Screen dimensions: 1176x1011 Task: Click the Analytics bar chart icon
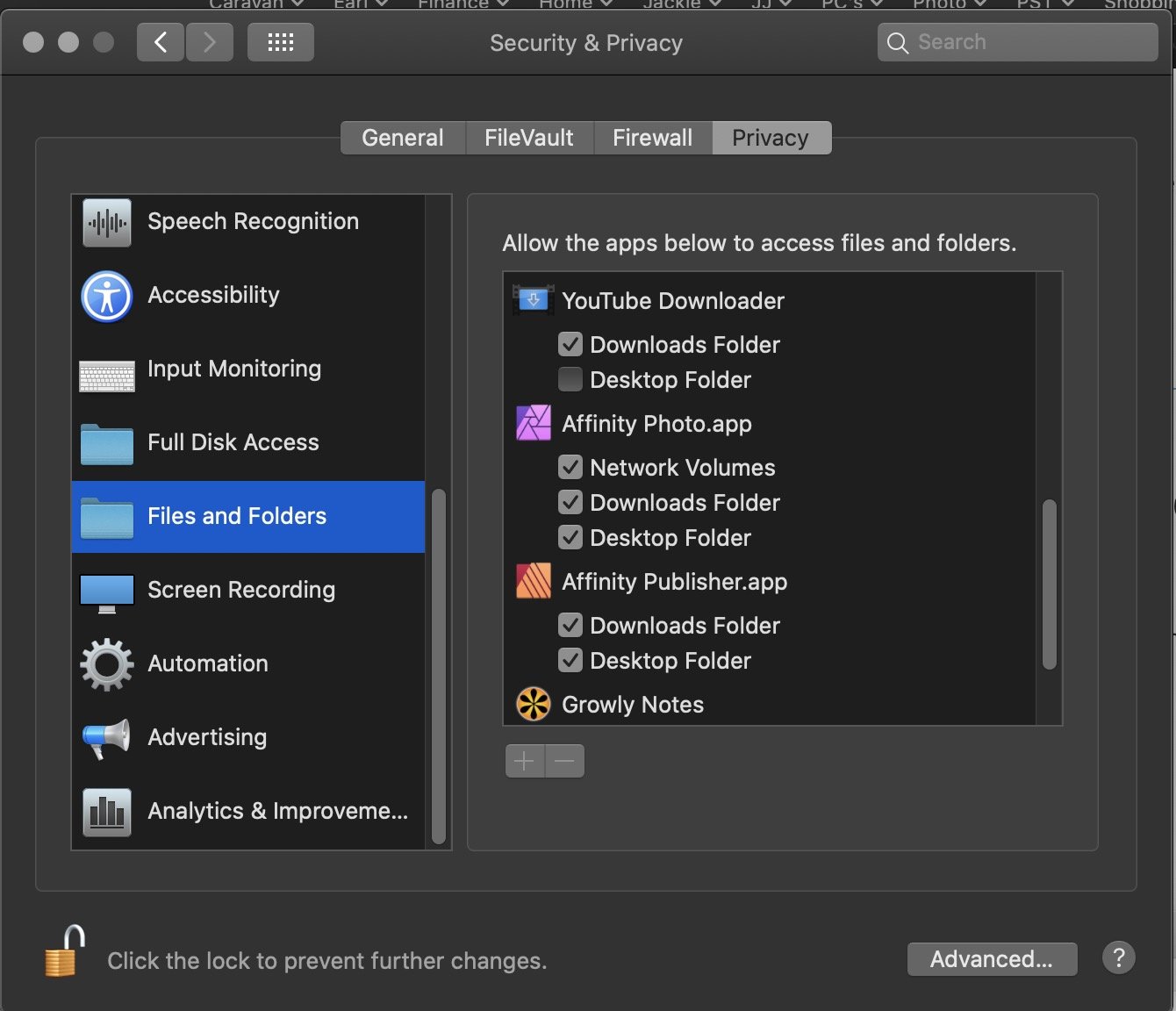[x=107, y=812]
